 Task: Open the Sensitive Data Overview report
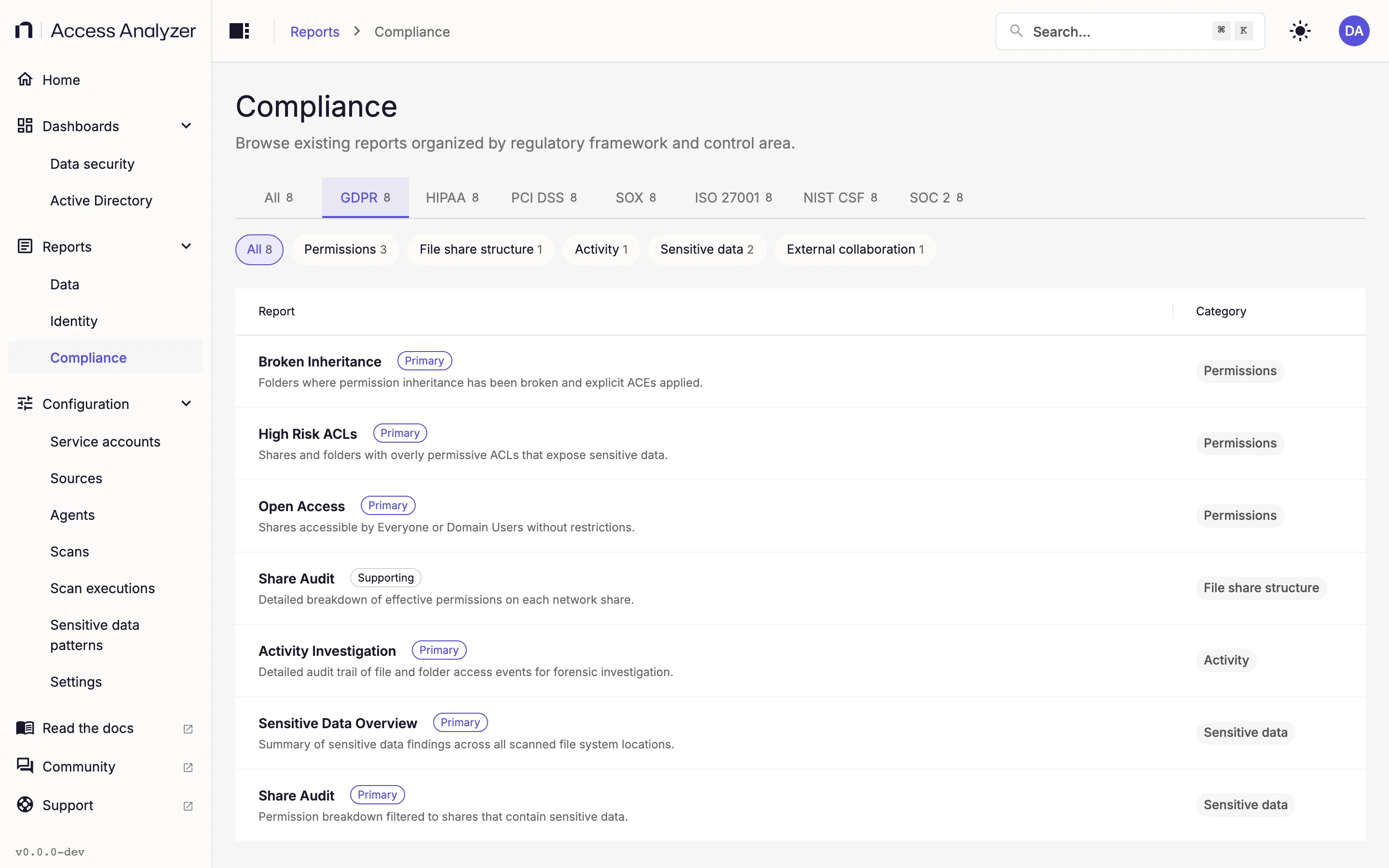pyautogui.click(x=338, y=723)
